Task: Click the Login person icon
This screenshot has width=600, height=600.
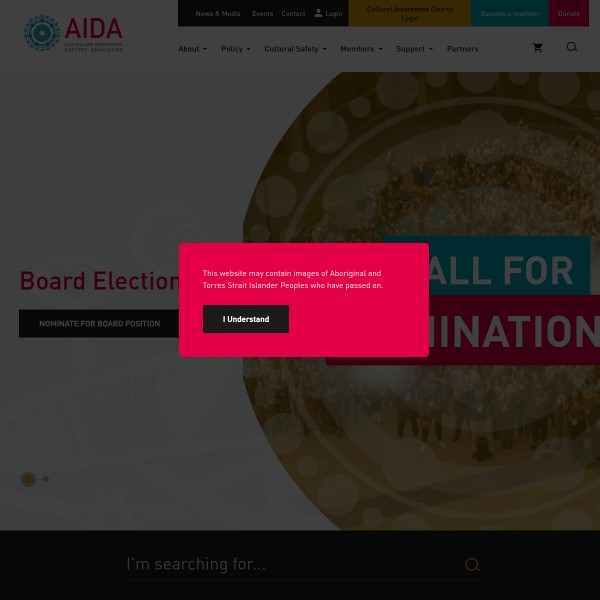Action: (x=318, y=13)
